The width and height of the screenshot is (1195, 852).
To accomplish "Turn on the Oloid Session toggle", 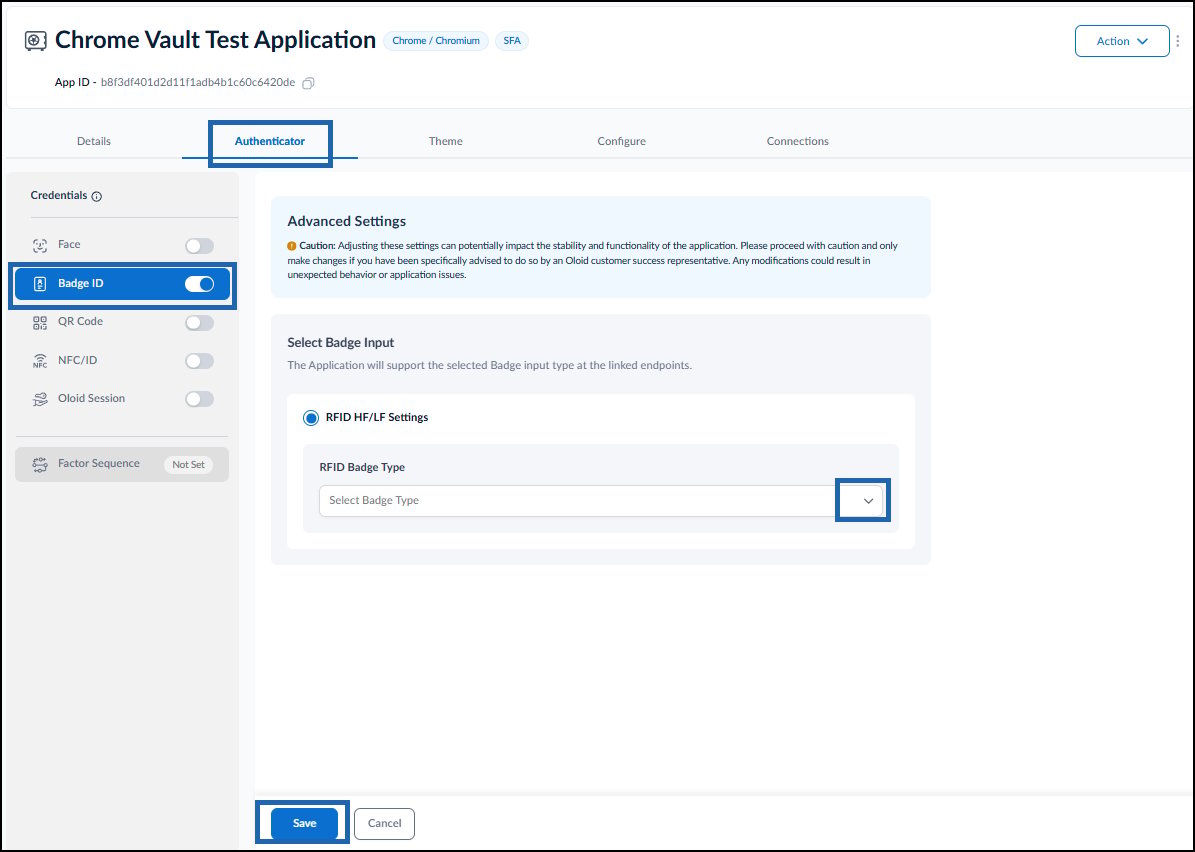I will point(200,399).
